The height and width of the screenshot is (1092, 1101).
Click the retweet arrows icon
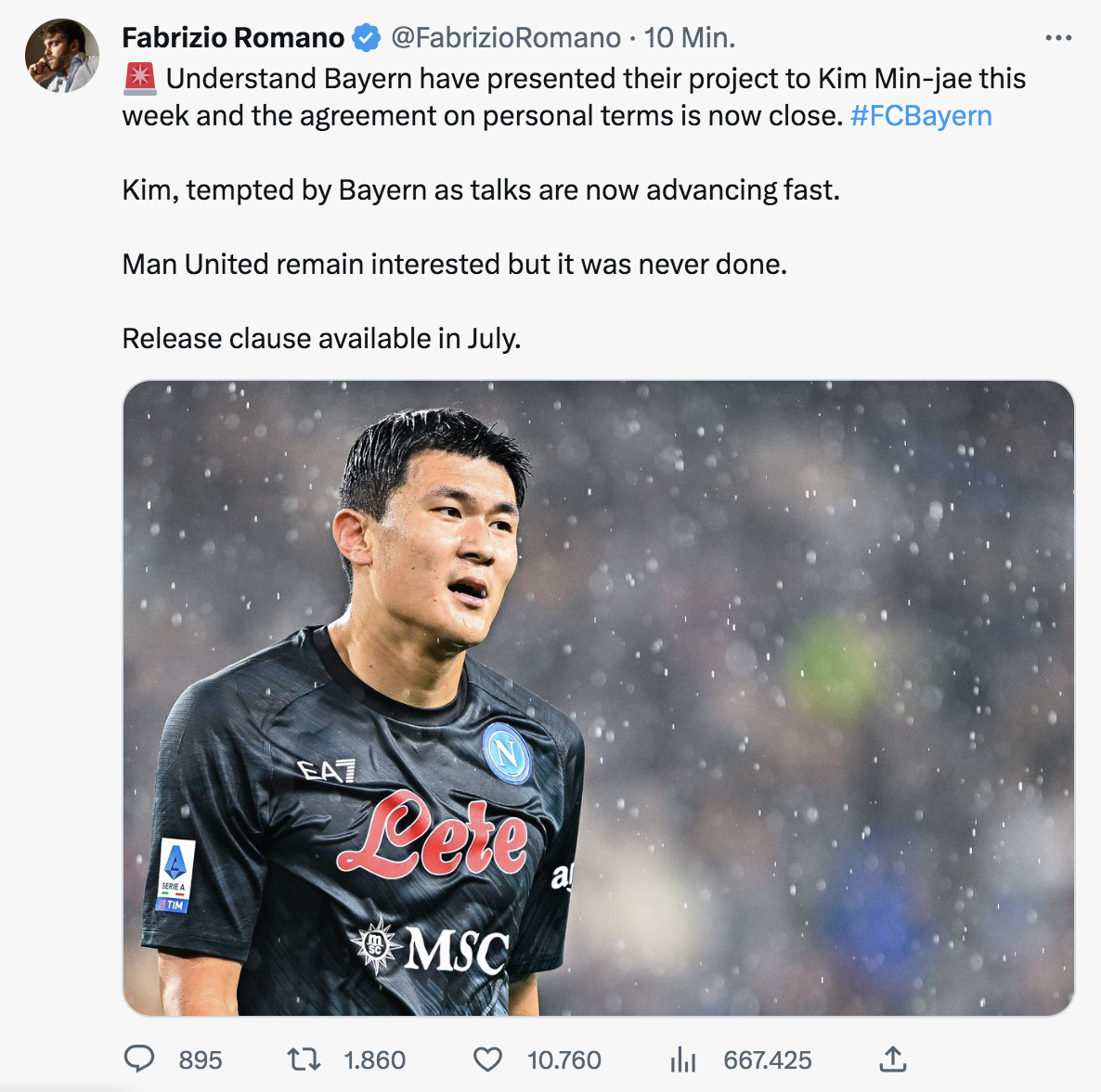click(304, 1059)
